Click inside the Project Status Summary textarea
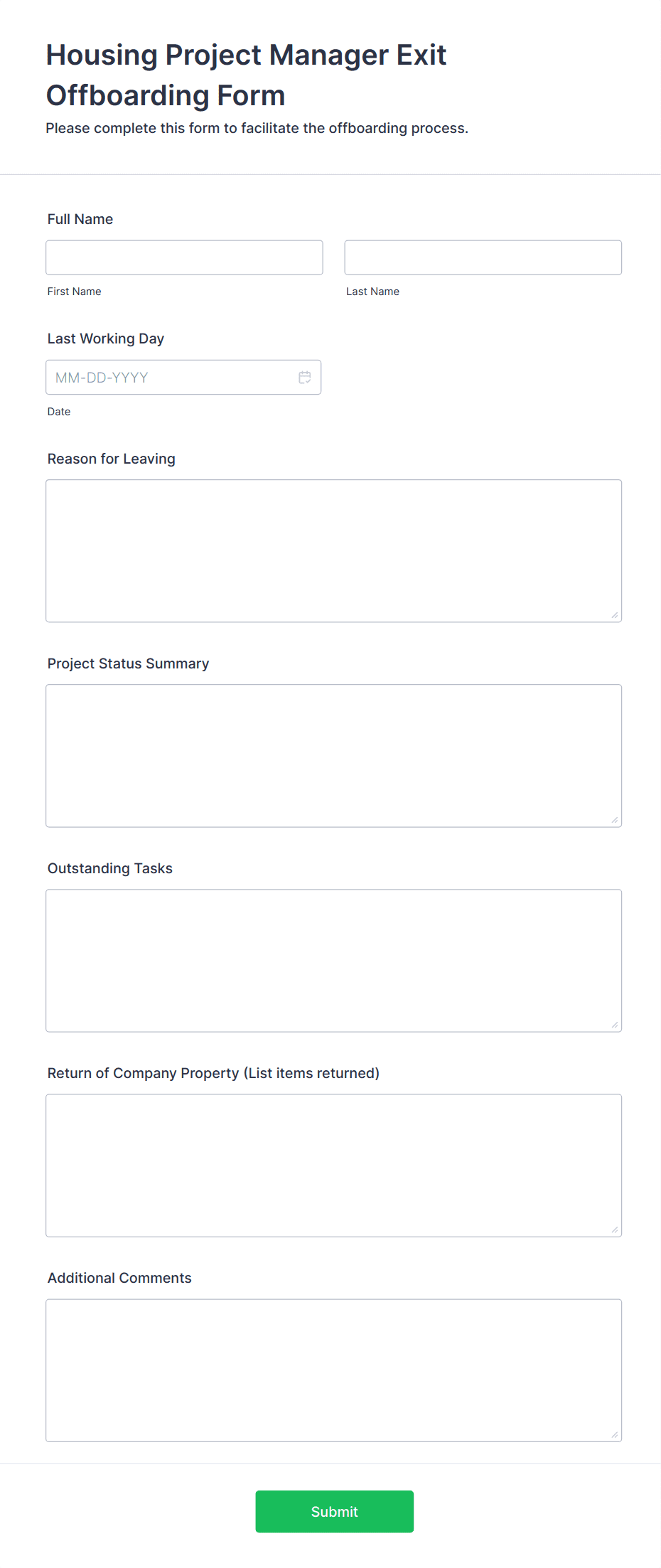 tap(333, 754)
